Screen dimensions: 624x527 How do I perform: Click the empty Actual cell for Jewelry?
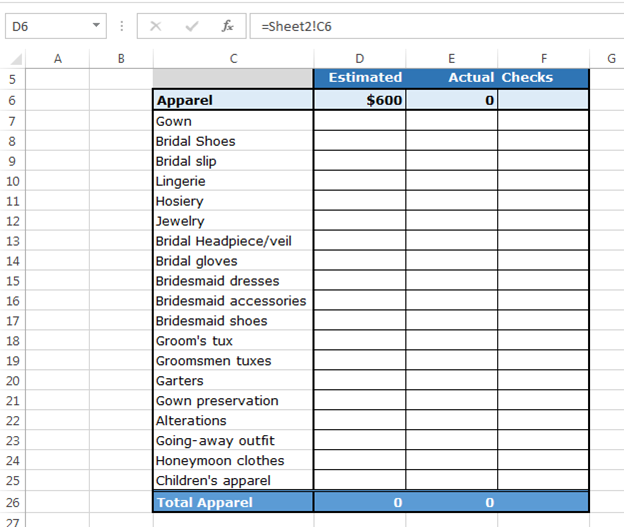click(x=452, y=221)
